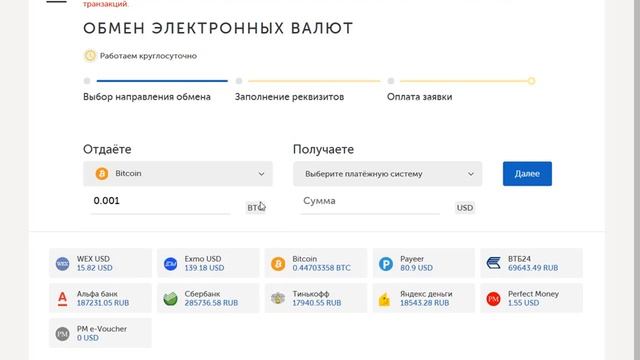Click the Альфа банк logo icon
This screenshot has height=360, width=640.
[x=62, y=299]
